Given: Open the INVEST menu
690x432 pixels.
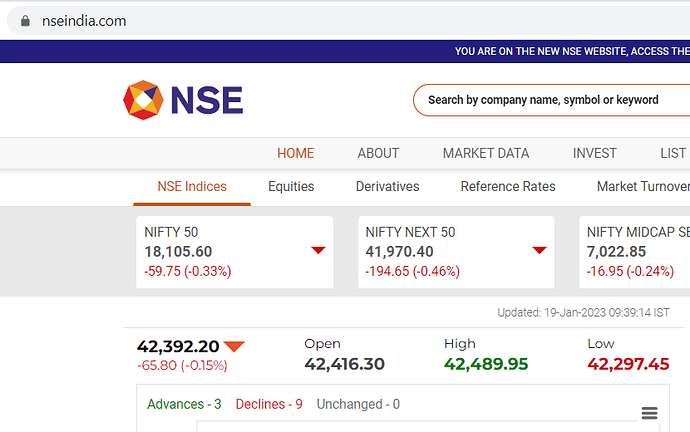Looking at the screenshot, I should [x=595, y=153].
